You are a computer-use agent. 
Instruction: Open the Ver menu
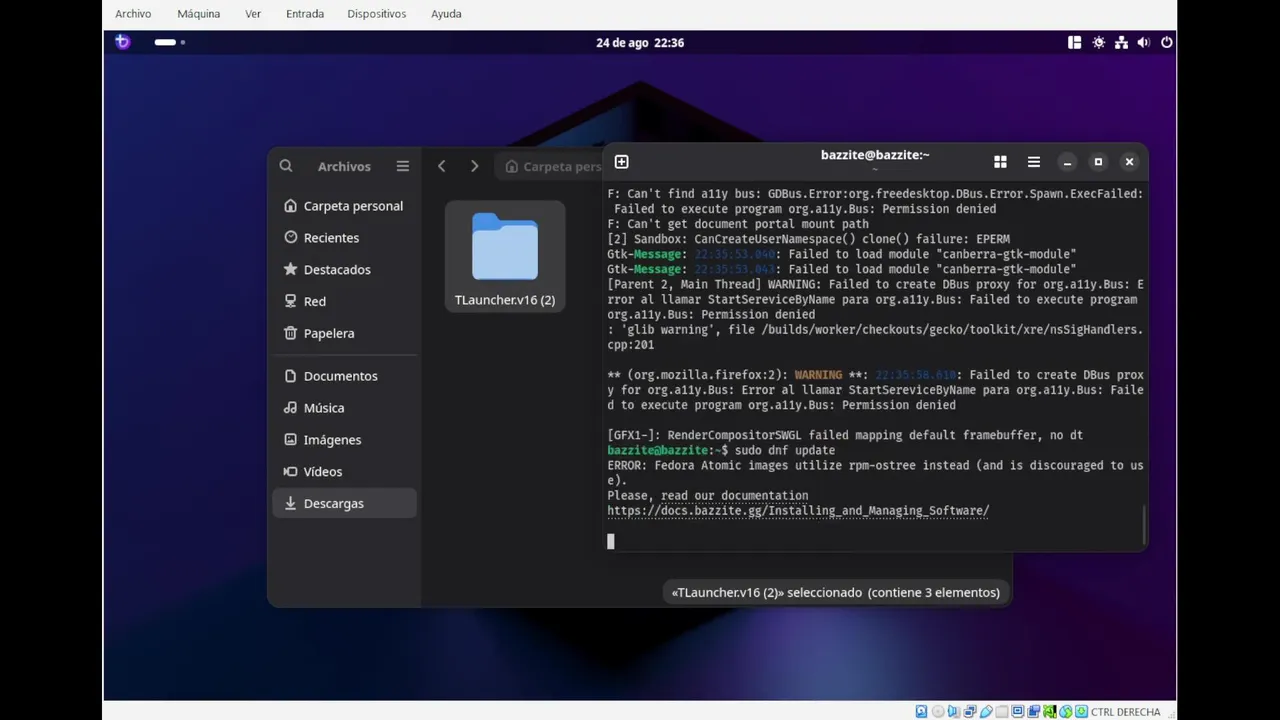pos(253,14)
